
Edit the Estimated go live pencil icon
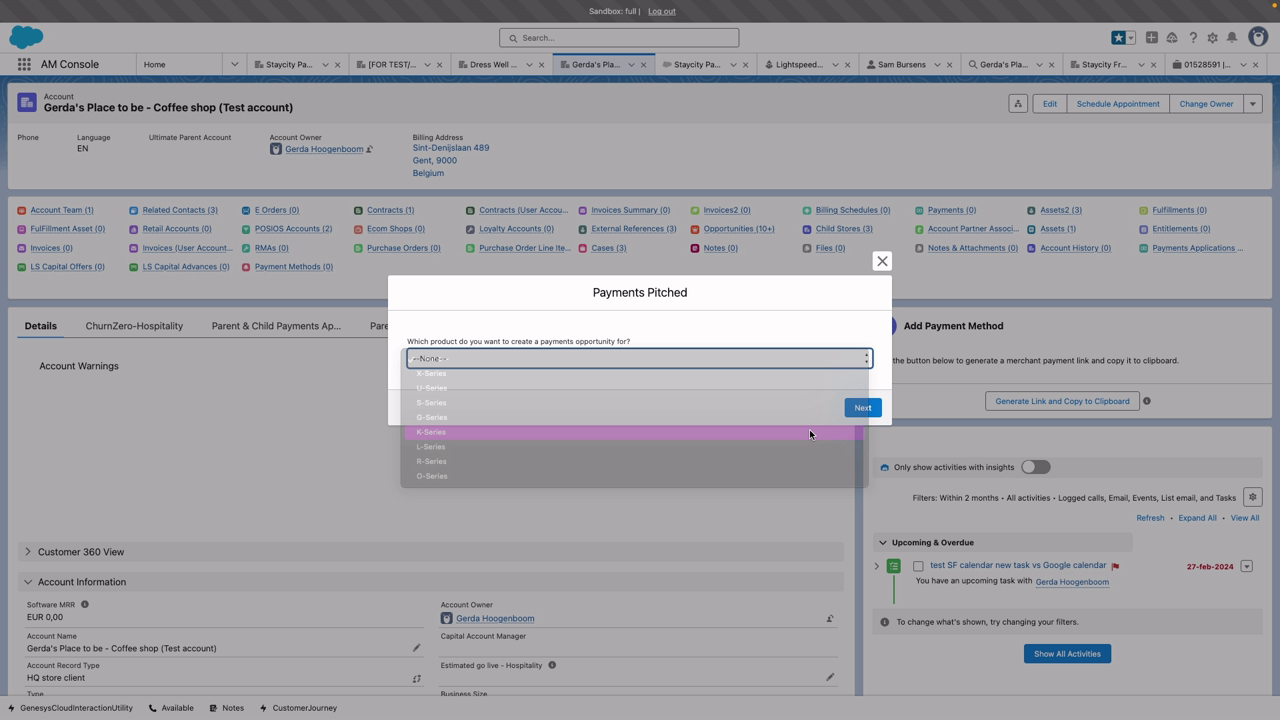pos(830,677)
